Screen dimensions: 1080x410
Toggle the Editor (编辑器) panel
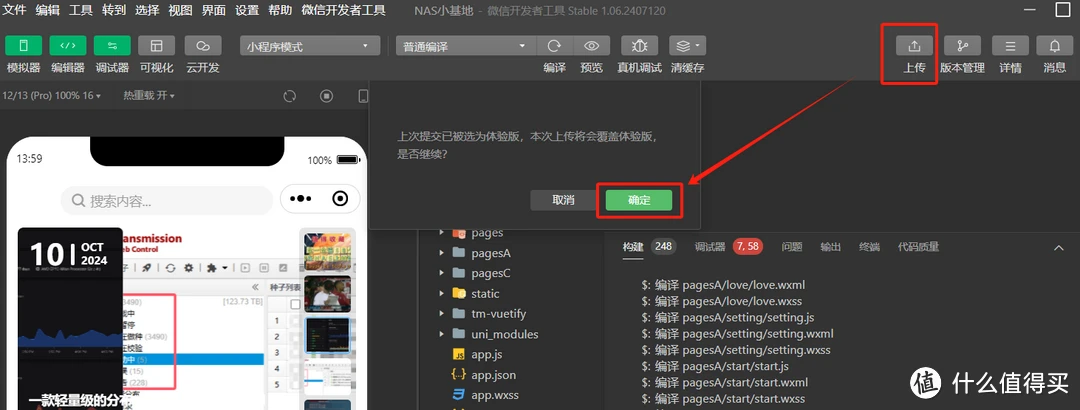pos(68,46)
